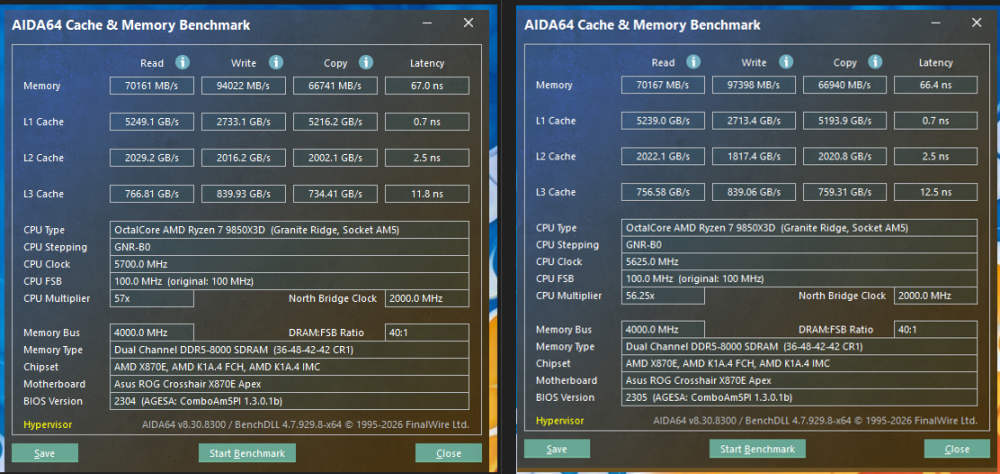Viewport: 1000px width, 474px height.
Task: Select memory latency 67.0 ns
Action: (427, 85)
